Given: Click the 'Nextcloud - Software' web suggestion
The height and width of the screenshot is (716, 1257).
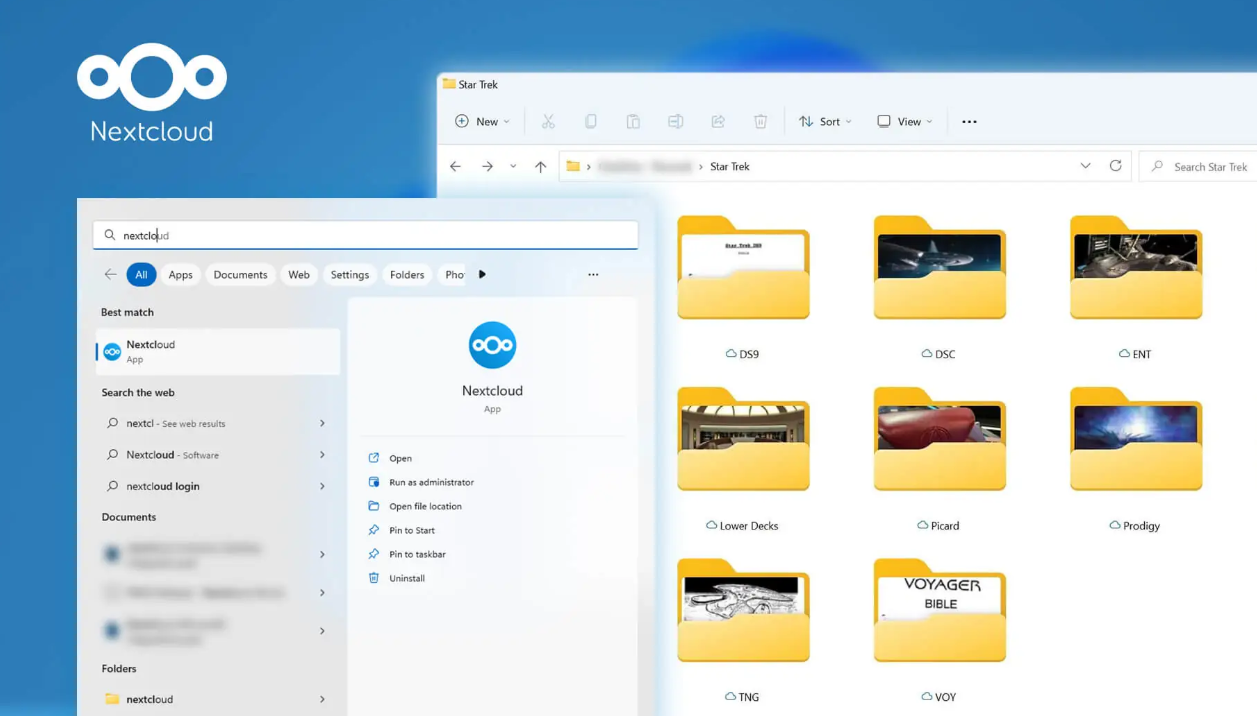Looking at the screenshot, I should (x=218, y=454).
